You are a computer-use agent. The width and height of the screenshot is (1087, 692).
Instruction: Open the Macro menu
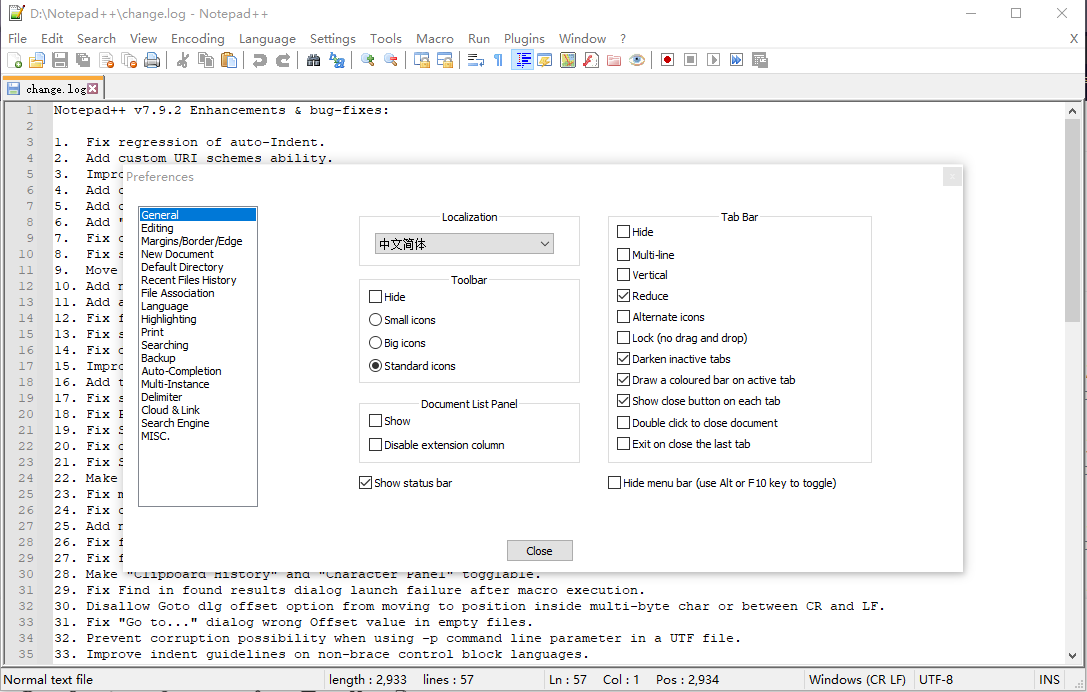click(x=435, y=39)
